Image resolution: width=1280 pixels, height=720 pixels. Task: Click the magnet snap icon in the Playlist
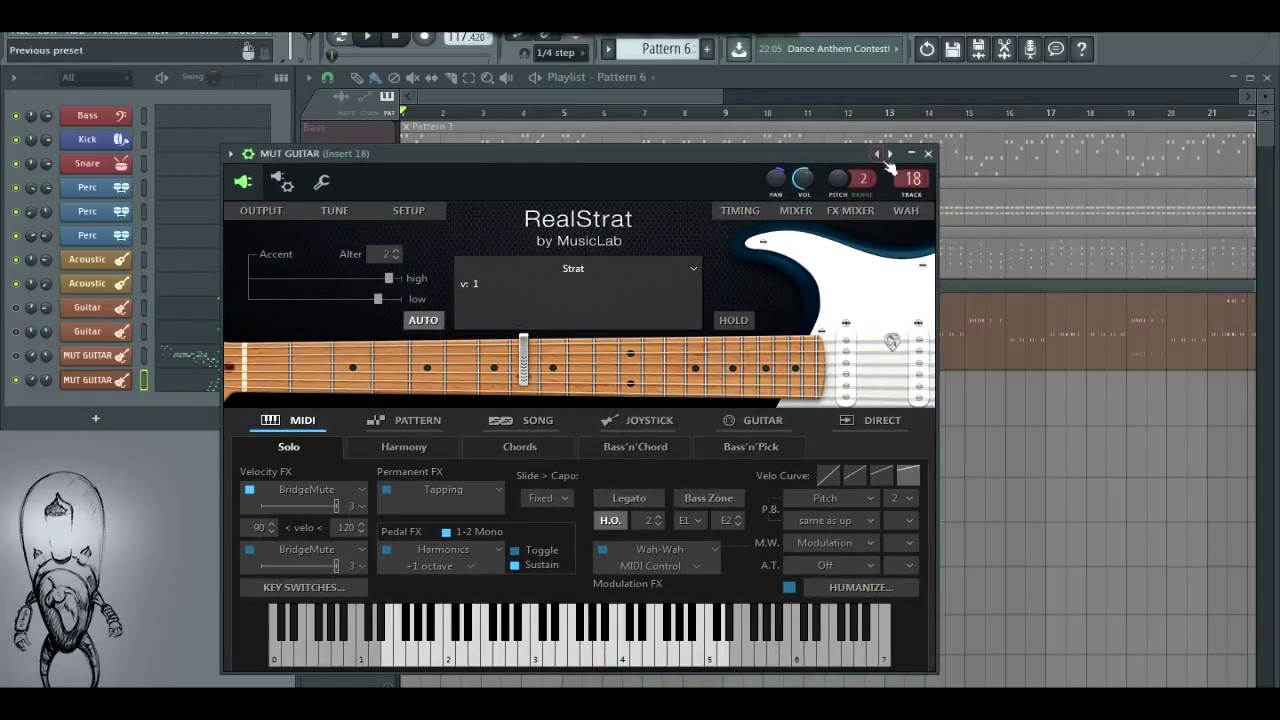[x=327, y=77]
